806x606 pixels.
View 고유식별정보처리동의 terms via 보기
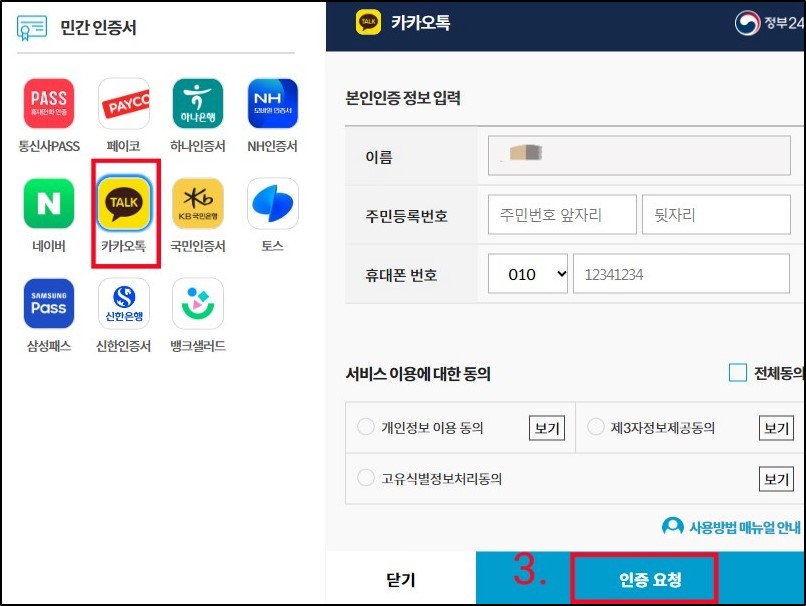777,480
